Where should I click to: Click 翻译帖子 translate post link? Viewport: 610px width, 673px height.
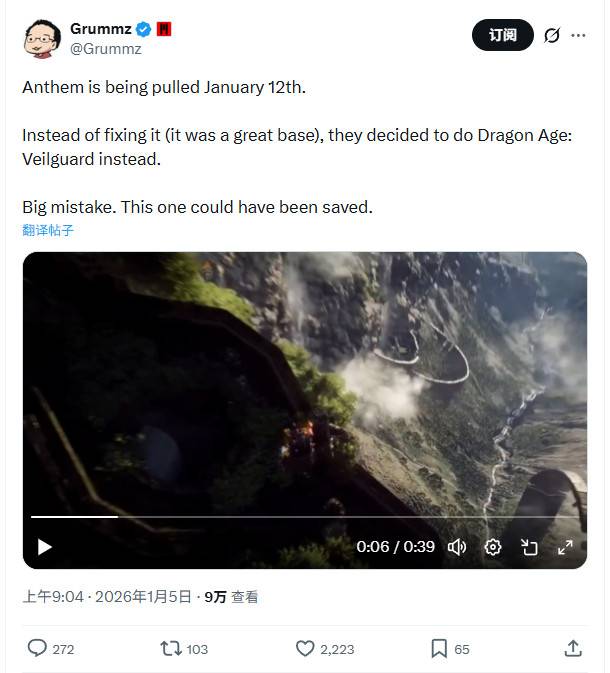coord(48,230)
